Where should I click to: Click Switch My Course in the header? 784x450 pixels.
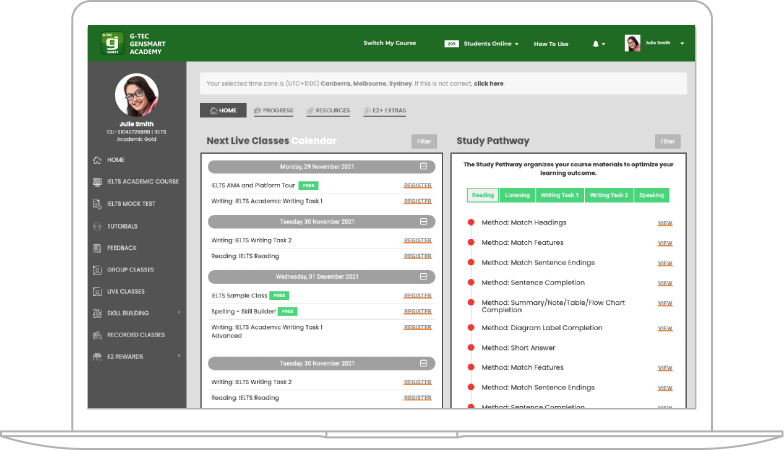pyautogui.click(x=390, y=43)
